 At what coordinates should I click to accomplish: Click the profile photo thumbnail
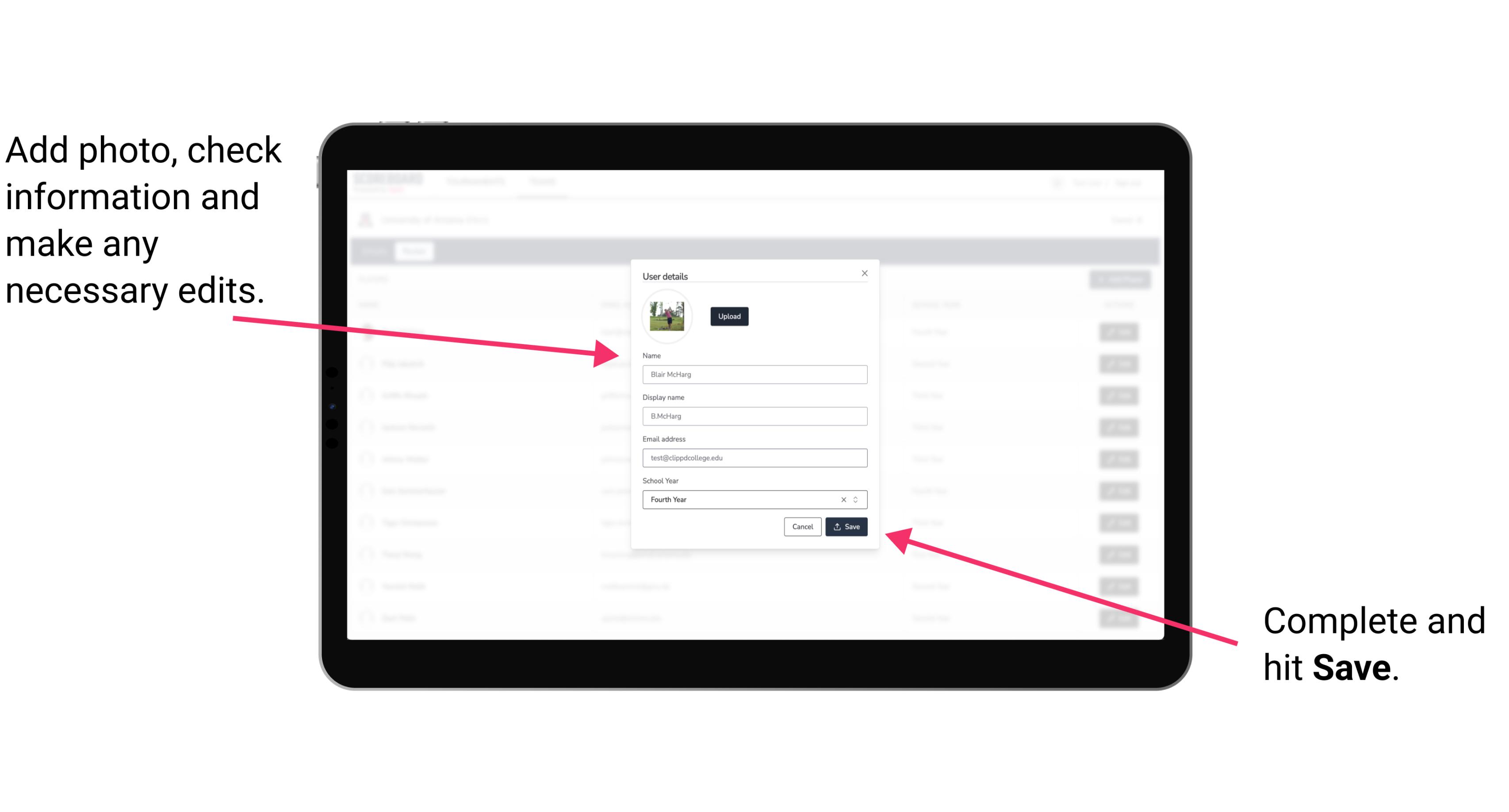667,316
